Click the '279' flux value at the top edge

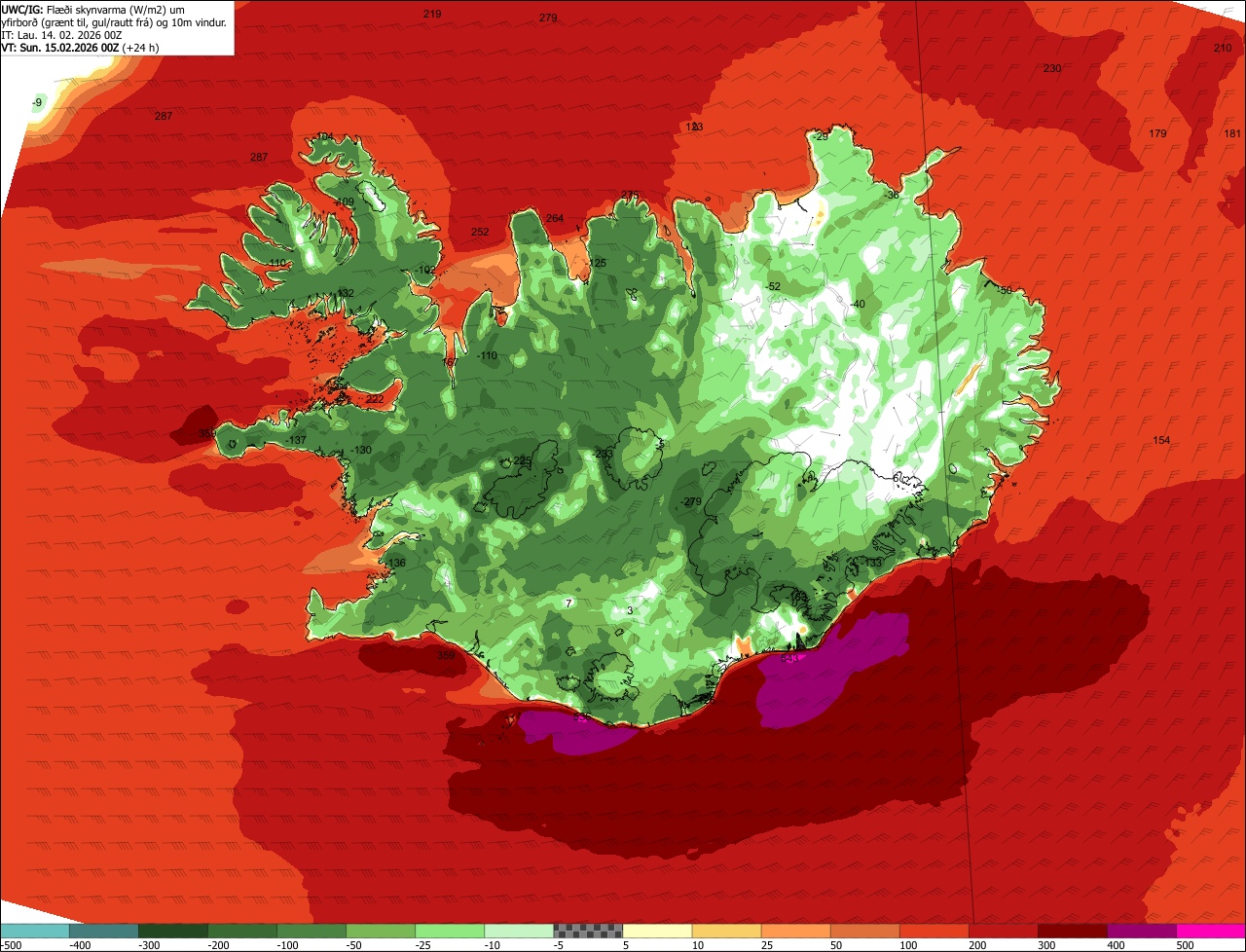click(548, 18)
